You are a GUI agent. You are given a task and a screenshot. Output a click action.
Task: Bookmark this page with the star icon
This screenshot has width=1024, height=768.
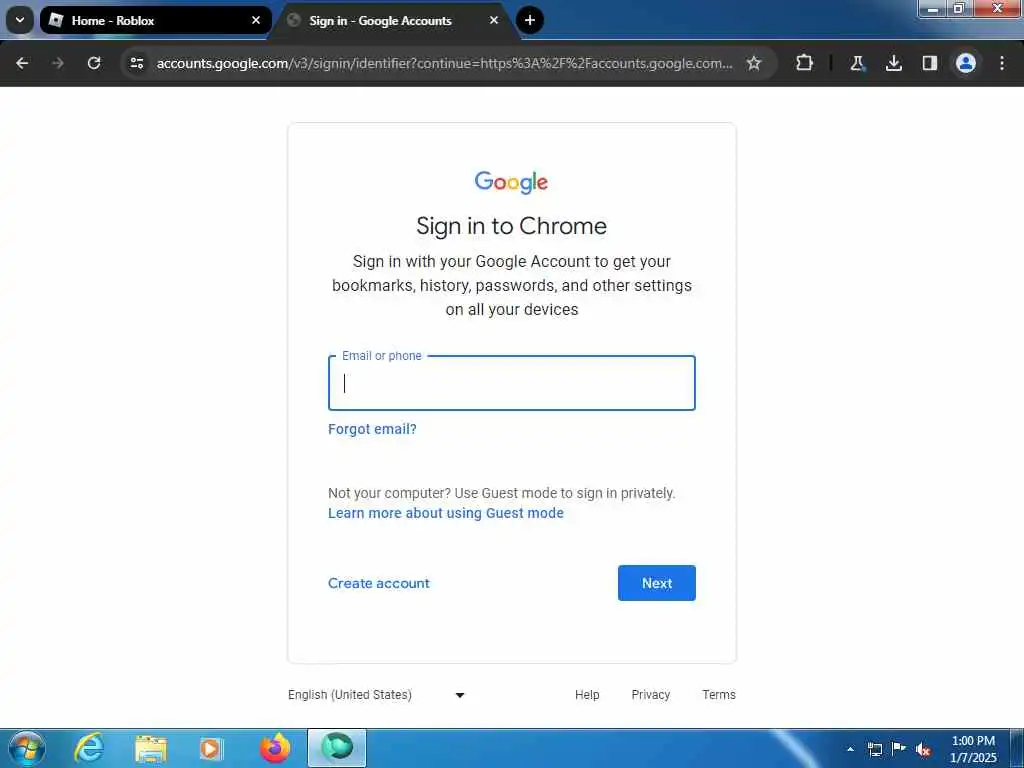pos(754,63)
